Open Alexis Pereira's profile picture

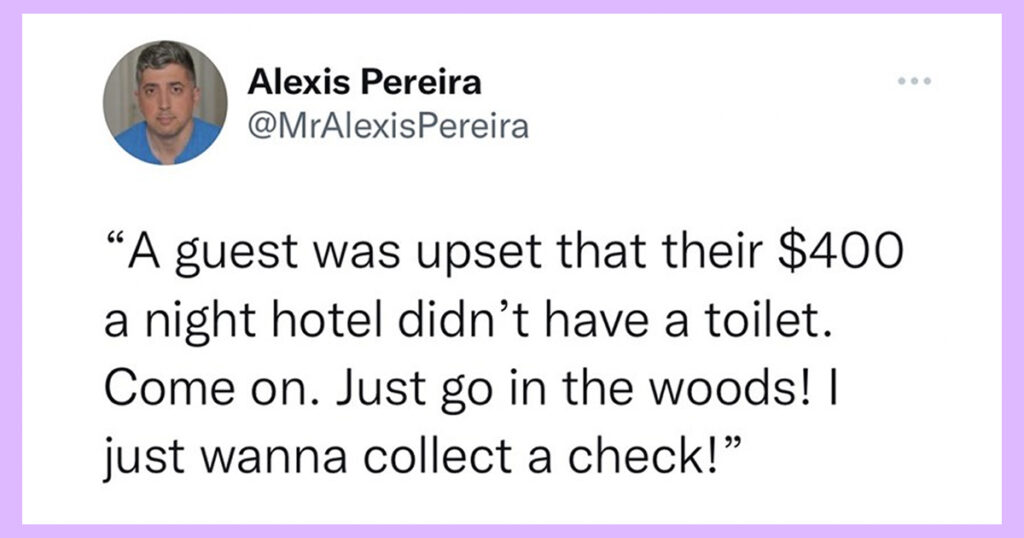(x=165, y=103)
